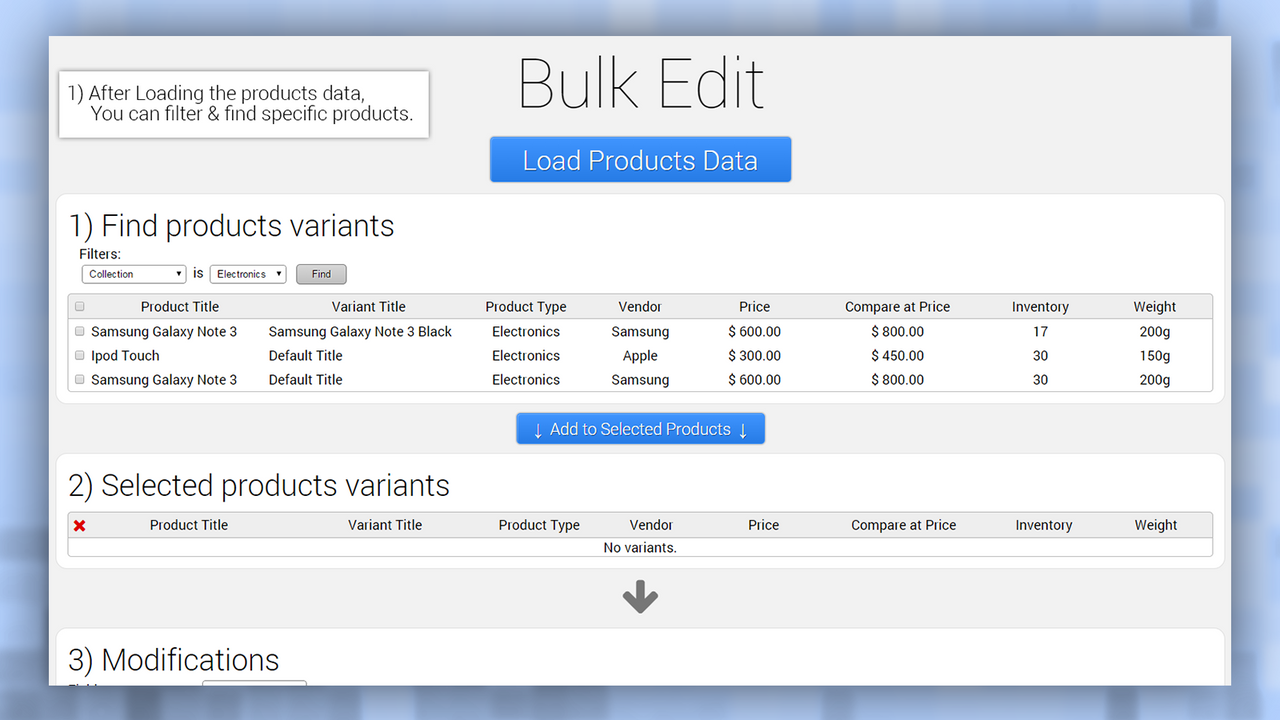Screen dimensions: 1280x720
Task: Click the Weight column header
Action: 1154,306
